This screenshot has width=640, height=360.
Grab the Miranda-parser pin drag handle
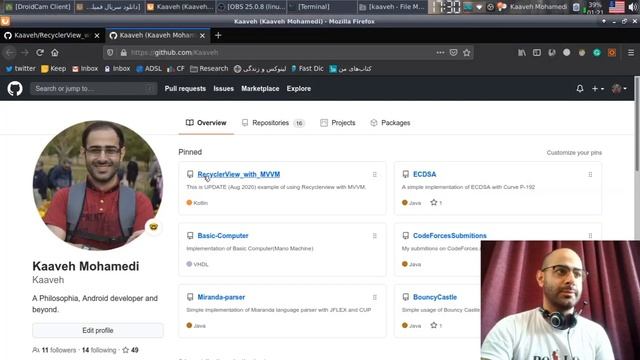[374, 298]
